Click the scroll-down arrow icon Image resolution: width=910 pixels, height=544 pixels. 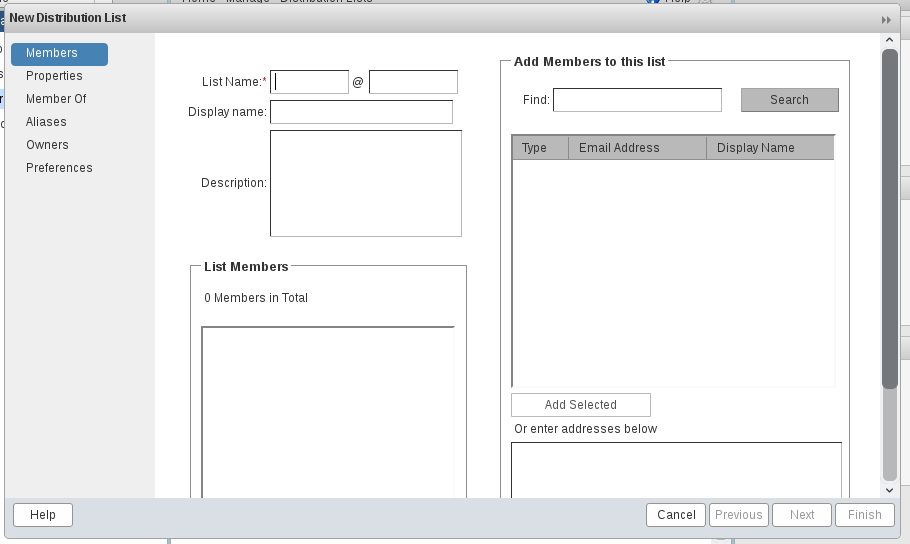(x=890, y=490)
